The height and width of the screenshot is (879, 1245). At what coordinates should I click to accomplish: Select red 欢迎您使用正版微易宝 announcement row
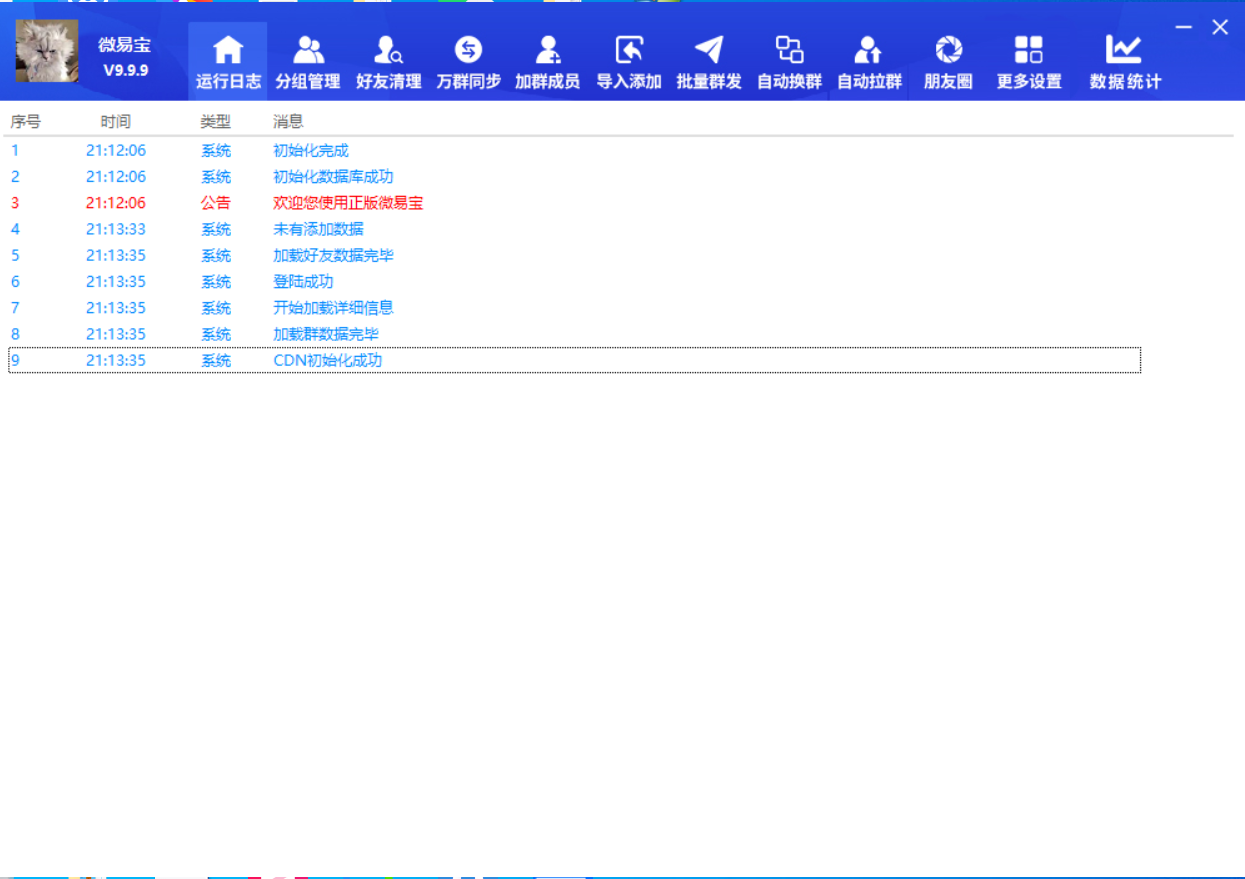click(347, 203)
